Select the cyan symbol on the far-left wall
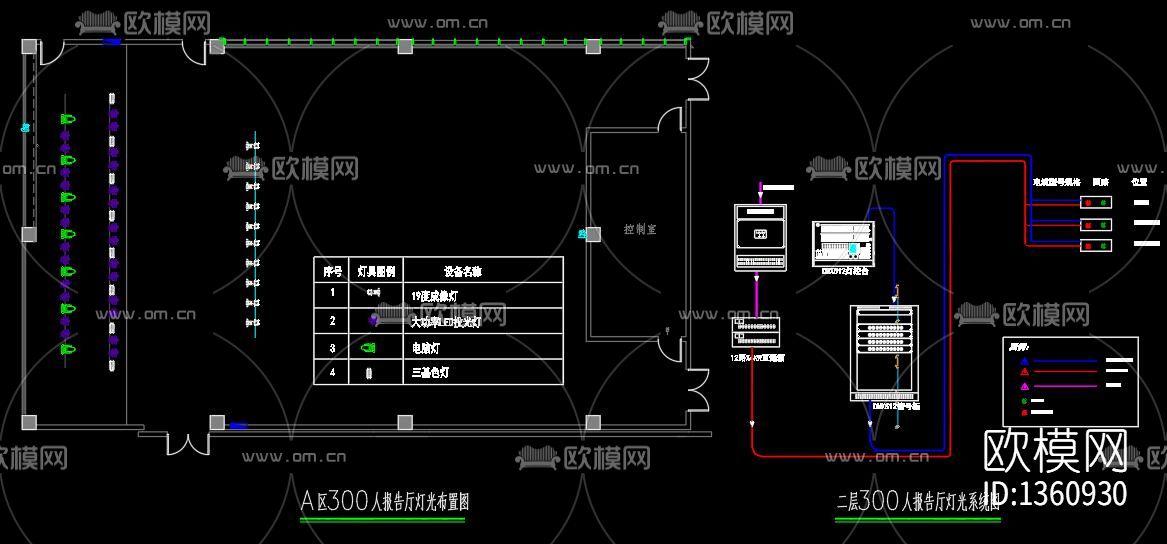Viewport: 1167px width, 544px height. (24, 128)
